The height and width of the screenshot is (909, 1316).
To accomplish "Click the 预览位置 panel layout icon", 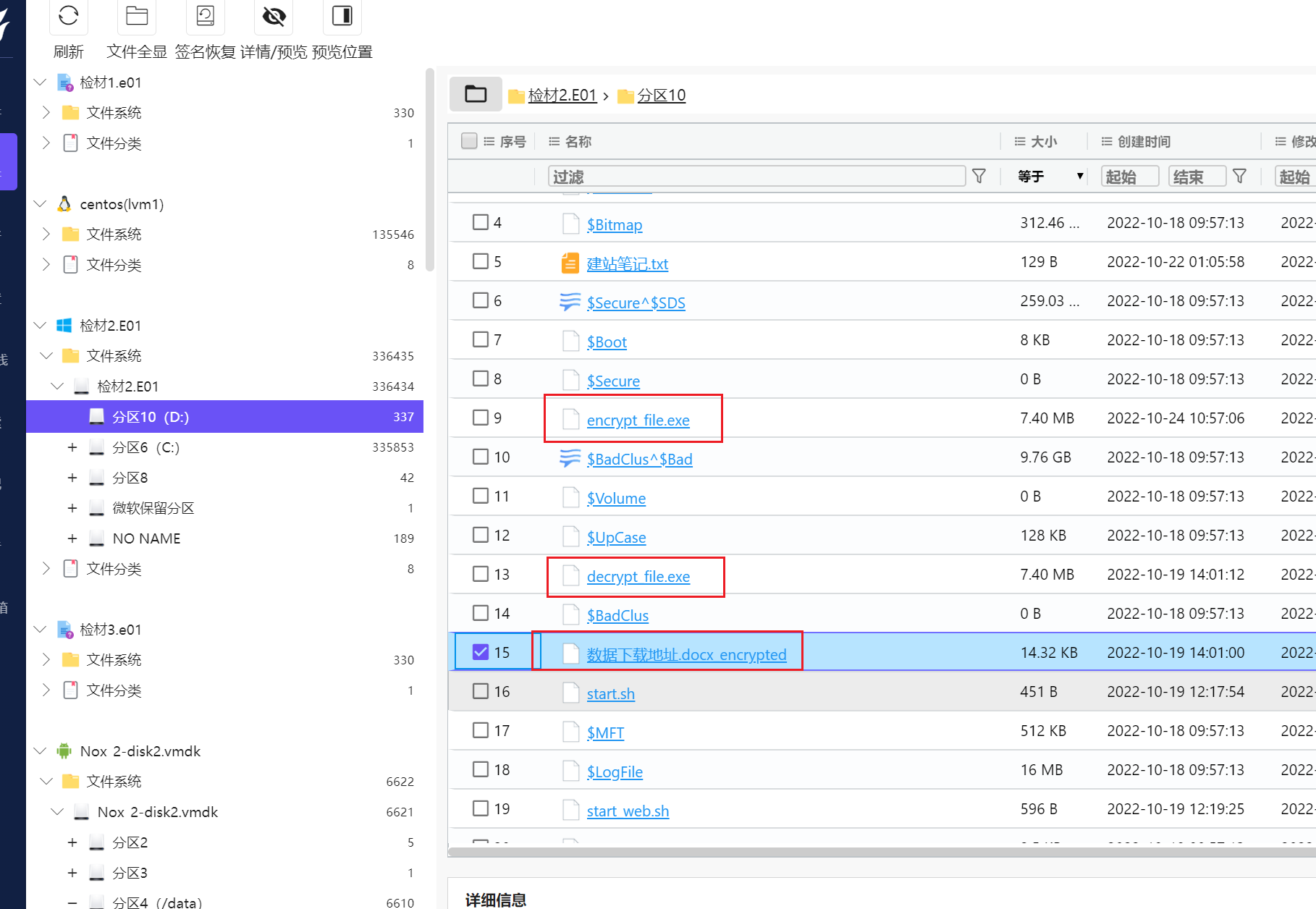I will tap(342, 15).
